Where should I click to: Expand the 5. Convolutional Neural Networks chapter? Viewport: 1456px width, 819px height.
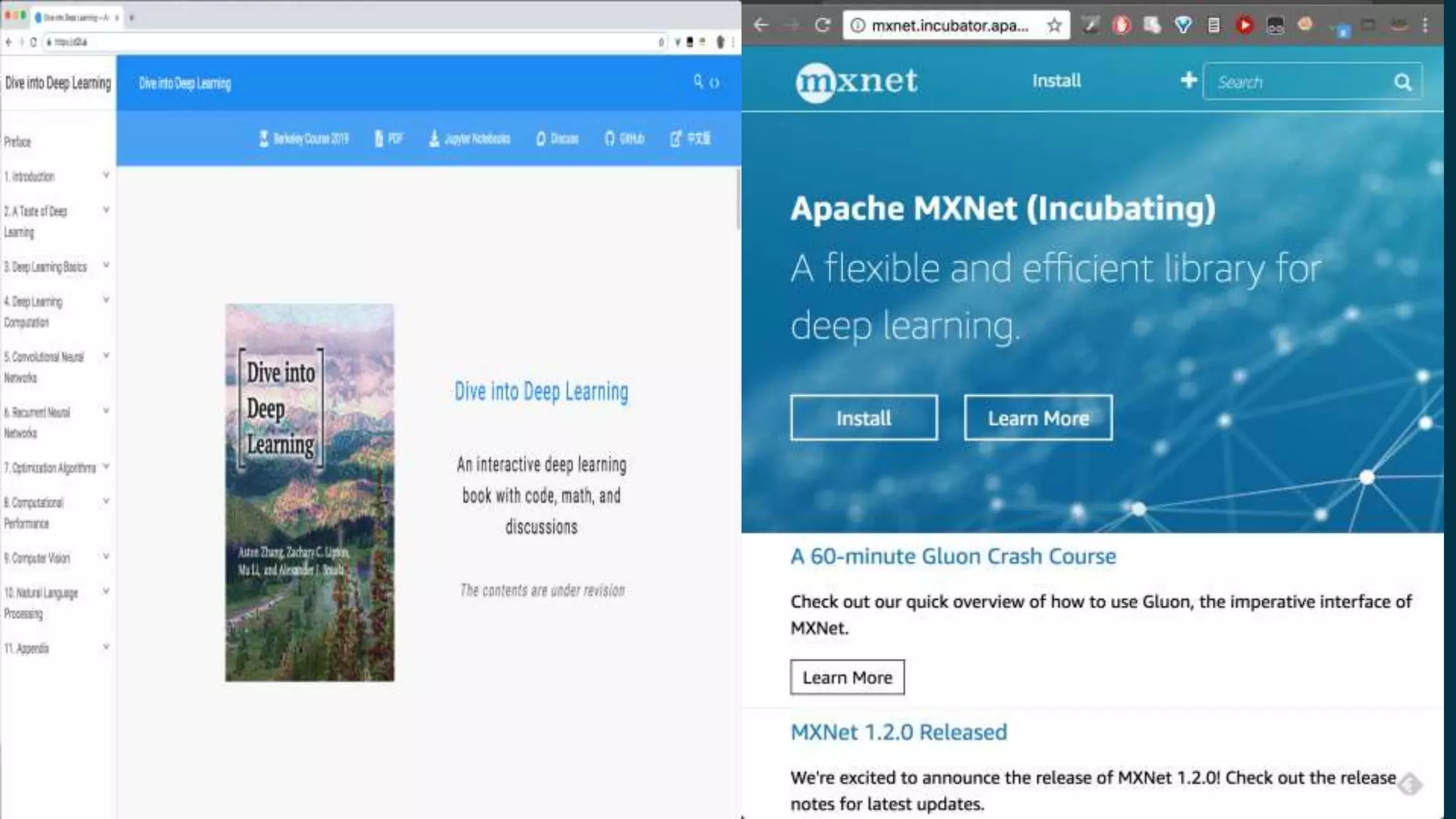tap(106, 355)
